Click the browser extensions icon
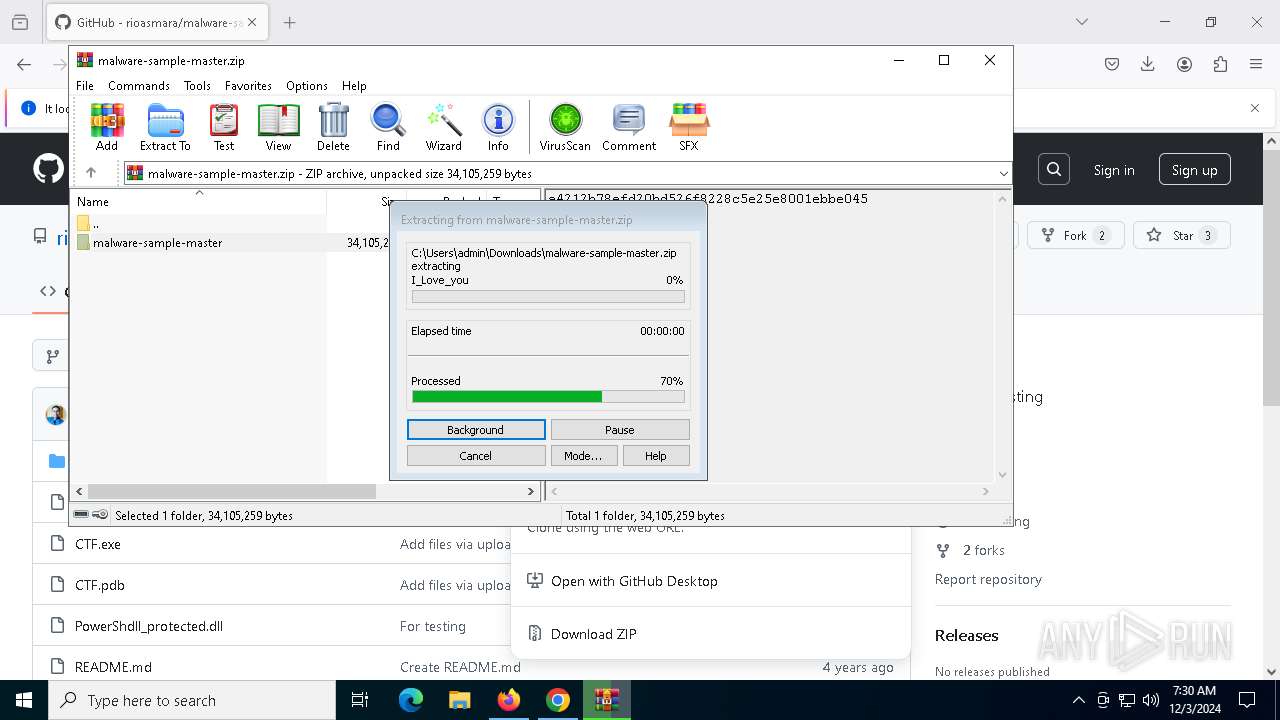1280x720 pixels. coord(1220,64)
